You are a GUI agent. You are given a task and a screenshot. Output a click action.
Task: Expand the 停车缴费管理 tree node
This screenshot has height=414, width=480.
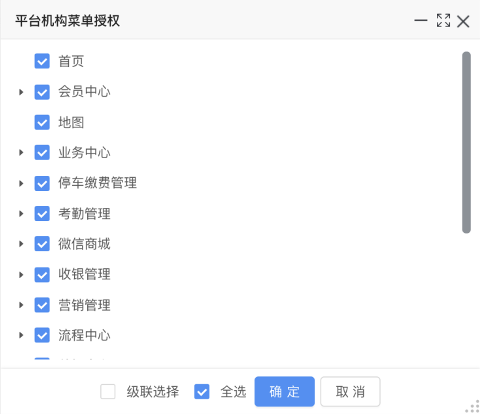pyautogui.click(x=21, y=183)
